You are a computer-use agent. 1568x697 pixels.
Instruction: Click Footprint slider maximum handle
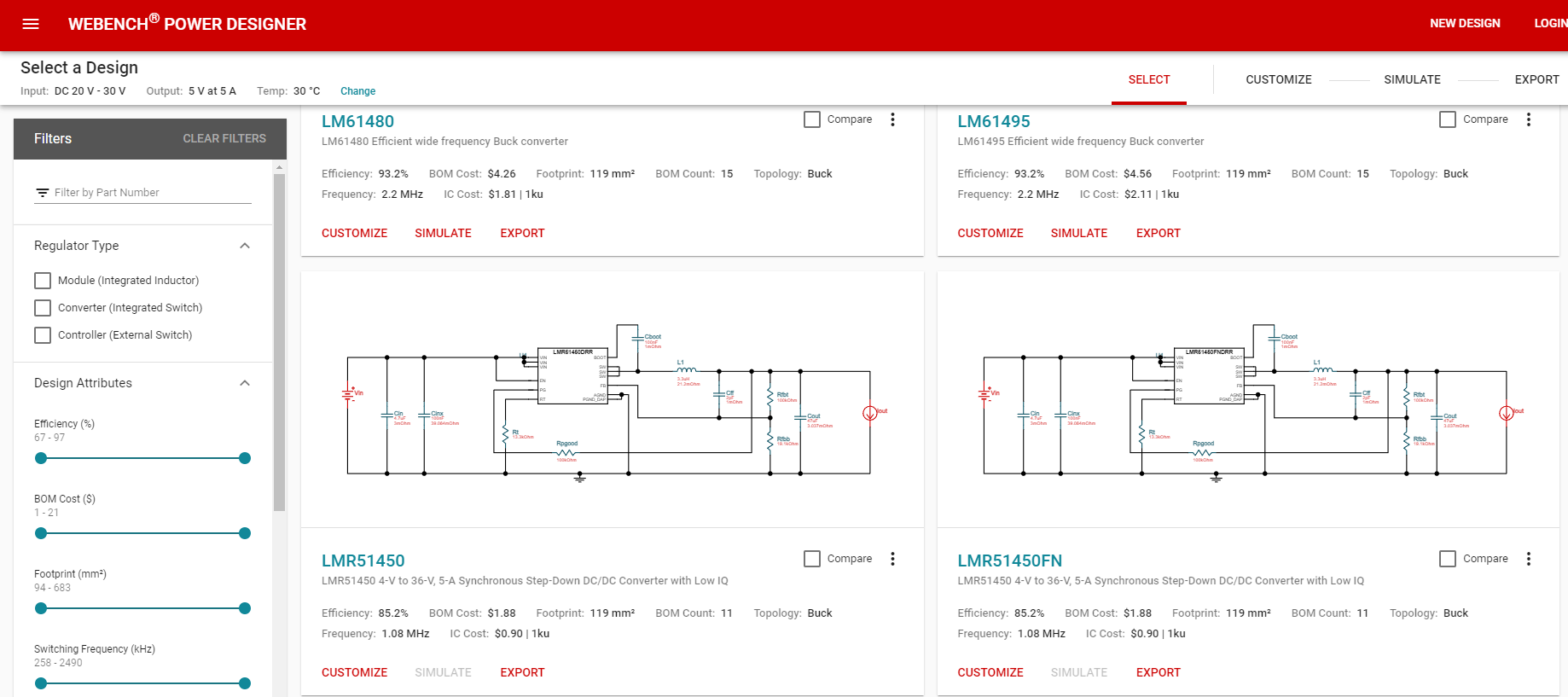coord(245,608)
